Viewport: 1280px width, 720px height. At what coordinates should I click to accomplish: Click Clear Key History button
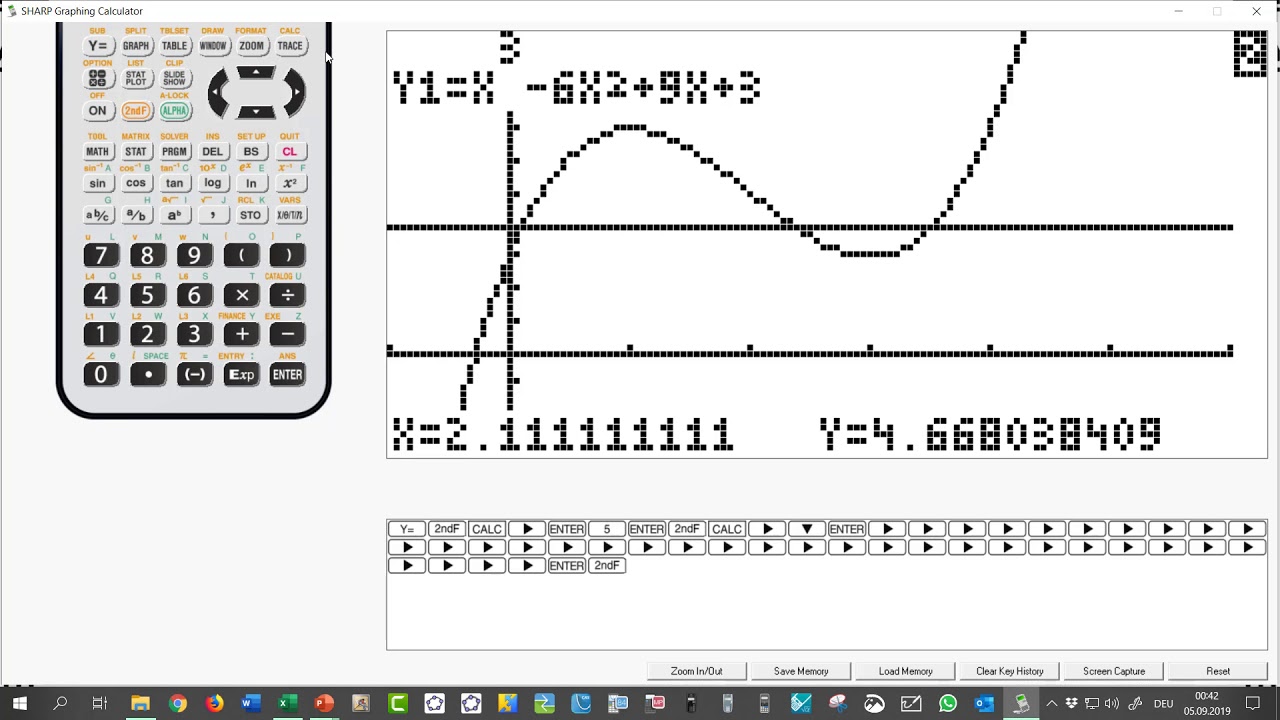(x=1010, y=671)
